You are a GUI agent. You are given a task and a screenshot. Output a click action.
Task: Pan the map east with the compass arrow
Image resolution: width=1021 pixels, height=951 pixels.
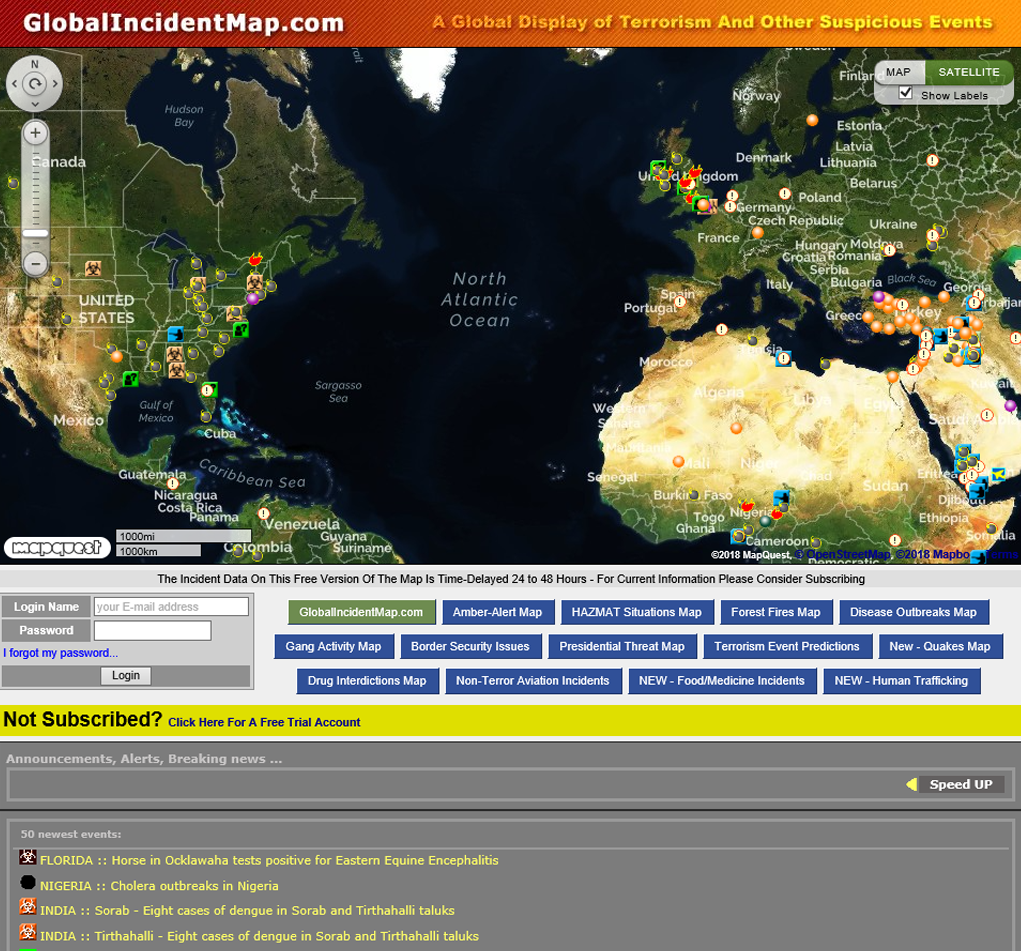55,83
